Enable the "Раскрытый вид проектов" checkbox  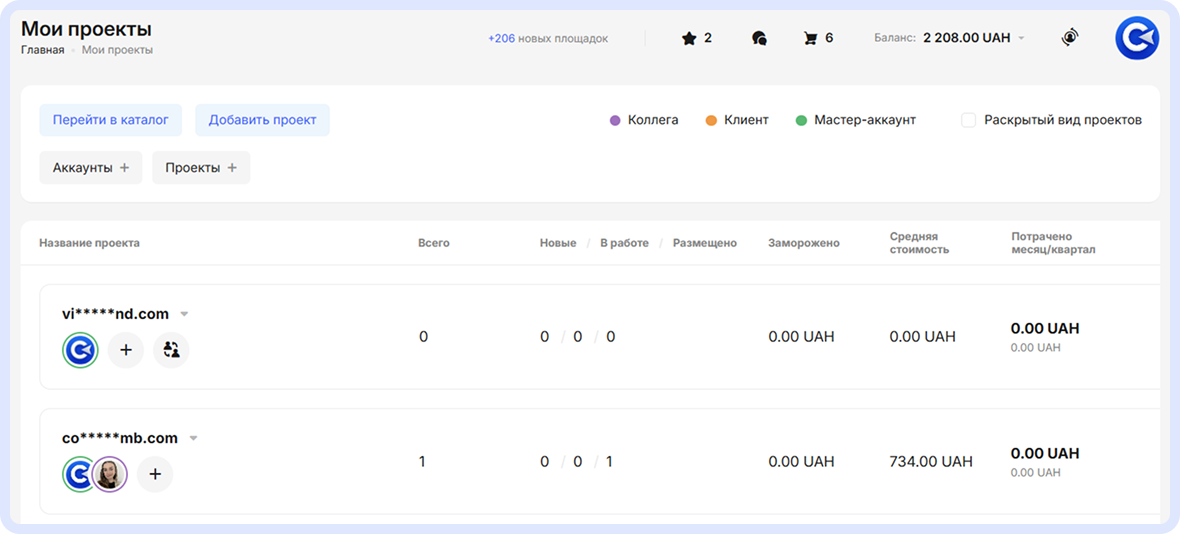click(968, 120)
